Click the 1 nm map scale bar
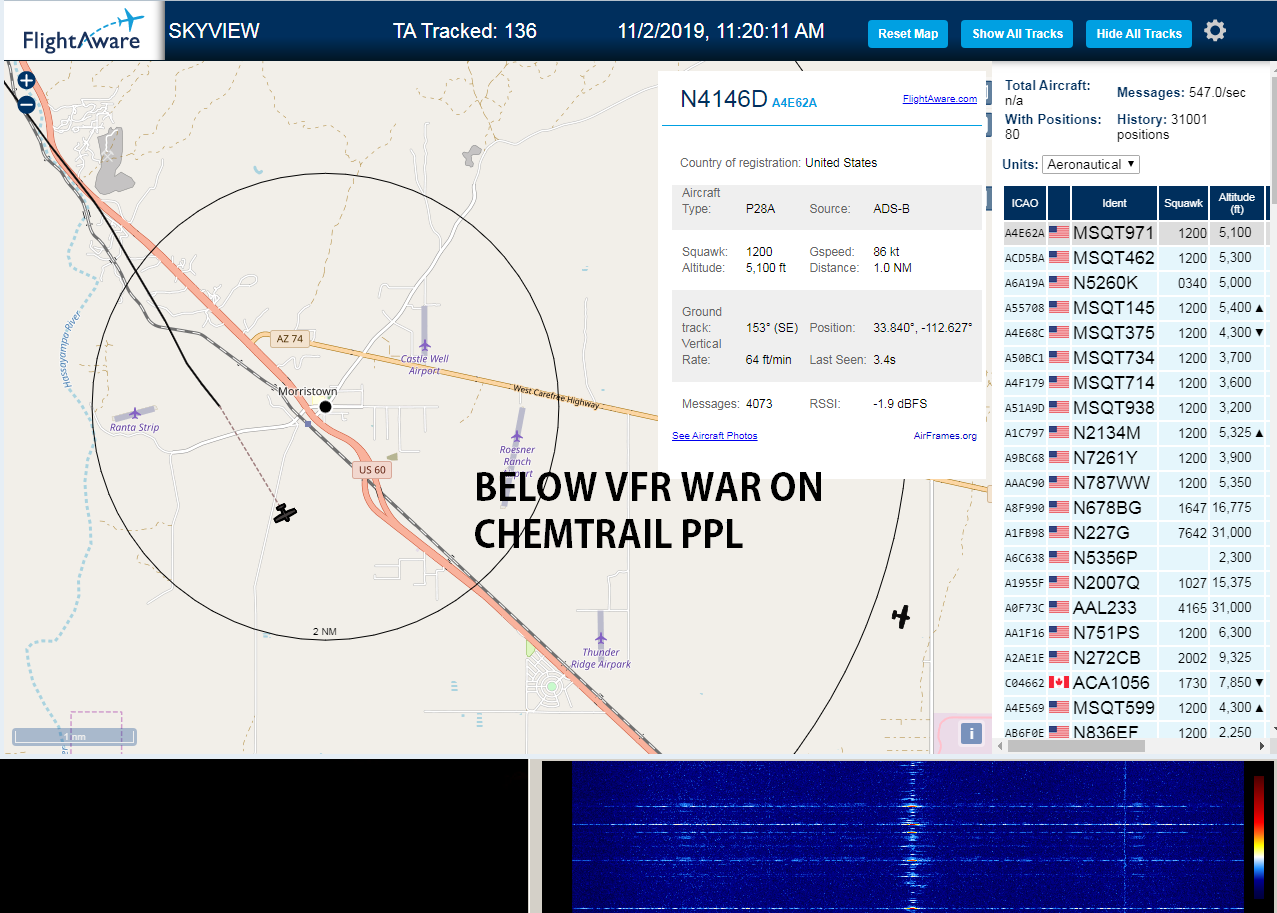Screen dimensions: 1277x913 74,737
